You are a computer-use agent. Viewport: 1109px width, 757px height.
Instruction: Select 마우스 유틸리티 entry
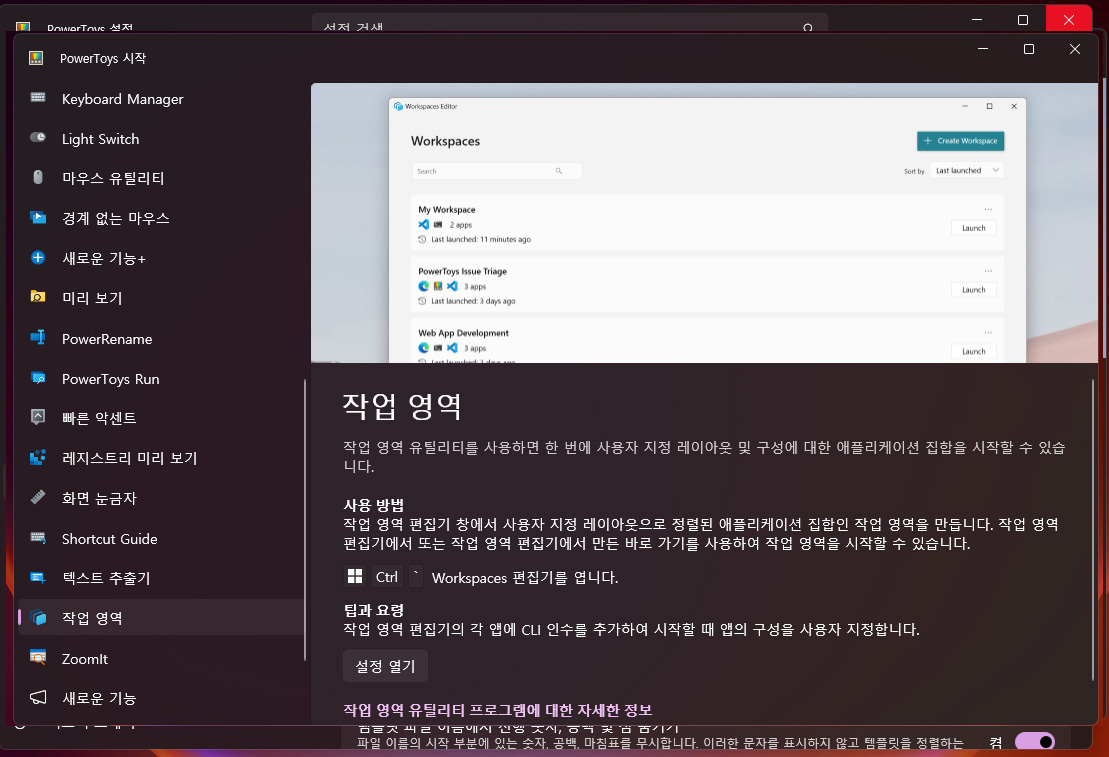161,178
